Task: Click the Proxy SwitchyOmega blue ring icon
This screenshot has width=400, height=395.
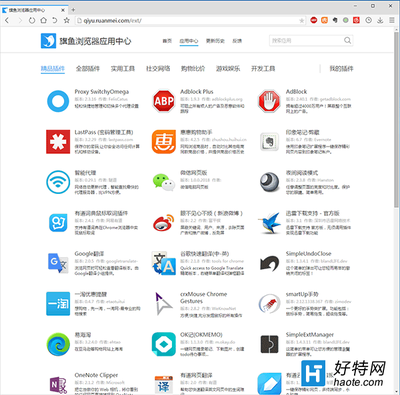Action: point(58,101)
